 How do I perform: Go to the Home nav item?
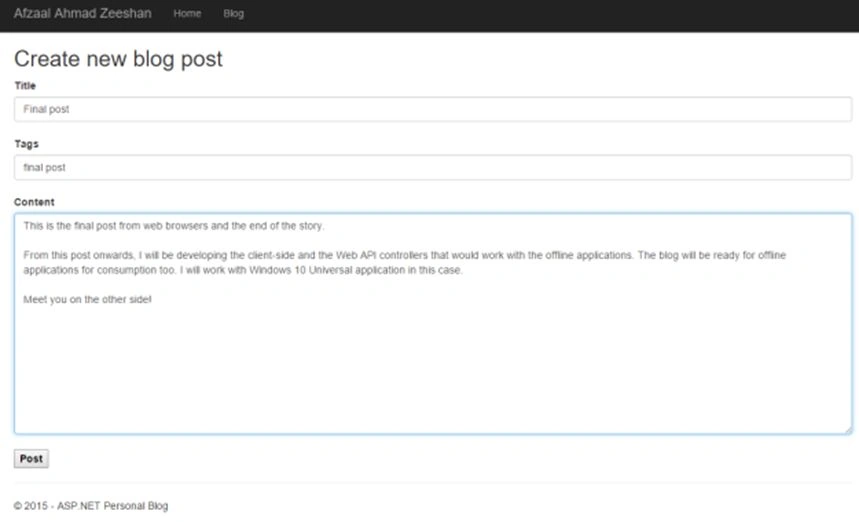tap(187, 14)
